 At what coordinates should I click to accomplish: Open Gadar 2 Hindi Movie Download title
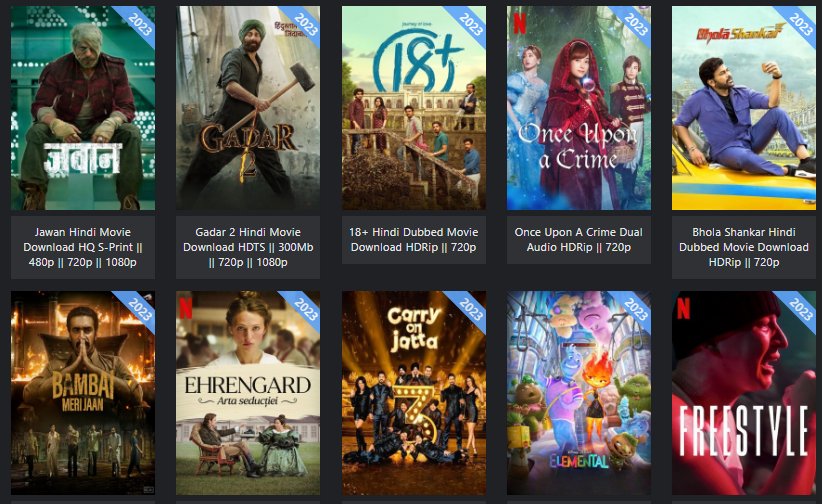coord(248,247)
